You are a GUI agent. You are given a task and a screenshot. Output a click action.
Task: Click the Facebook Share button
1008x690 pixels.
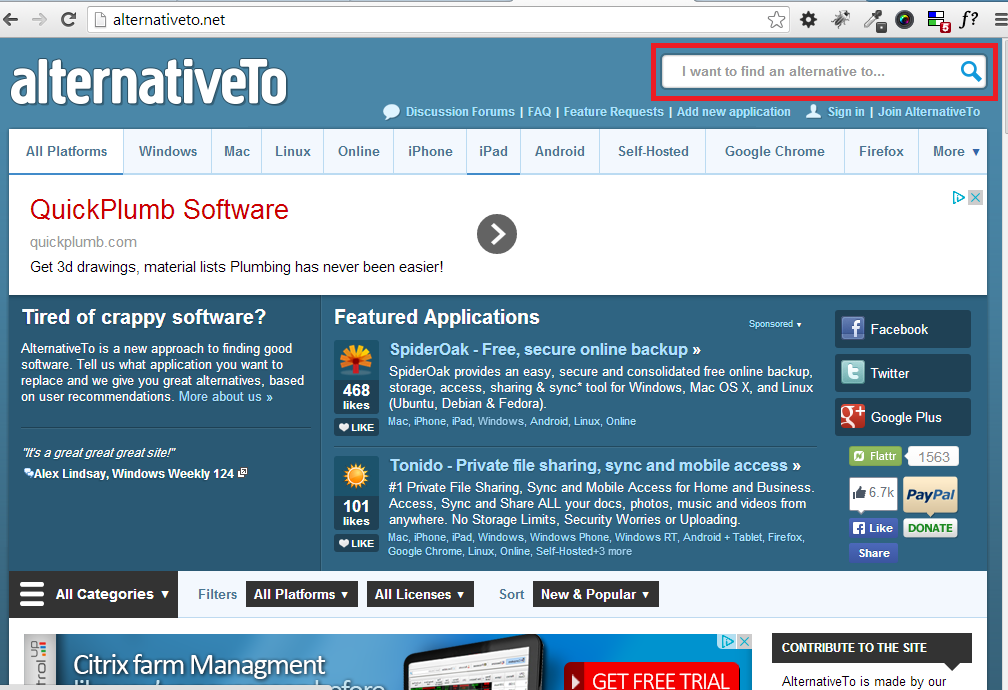pos(874,553)
